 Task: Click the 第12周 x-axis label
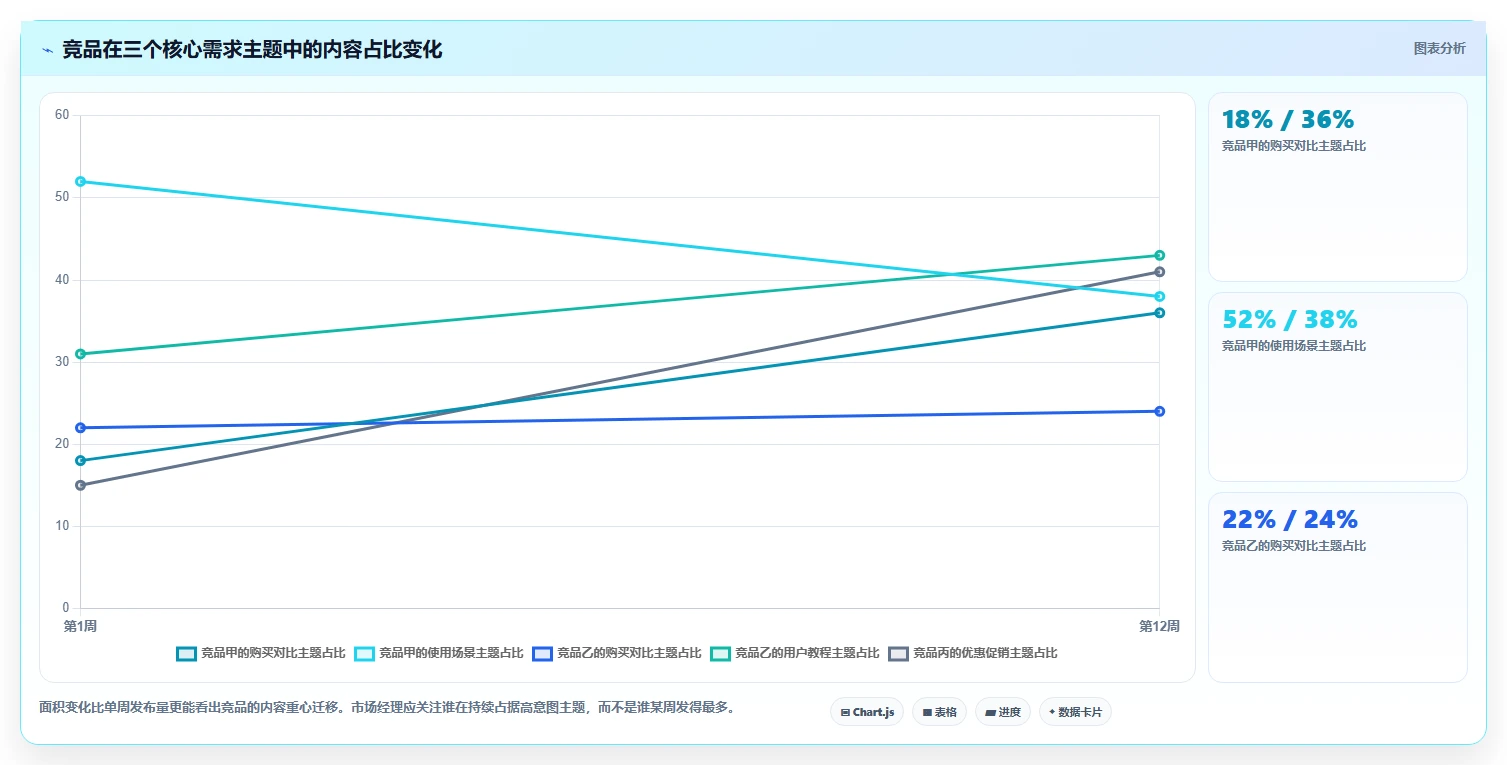coord(1159,626)
